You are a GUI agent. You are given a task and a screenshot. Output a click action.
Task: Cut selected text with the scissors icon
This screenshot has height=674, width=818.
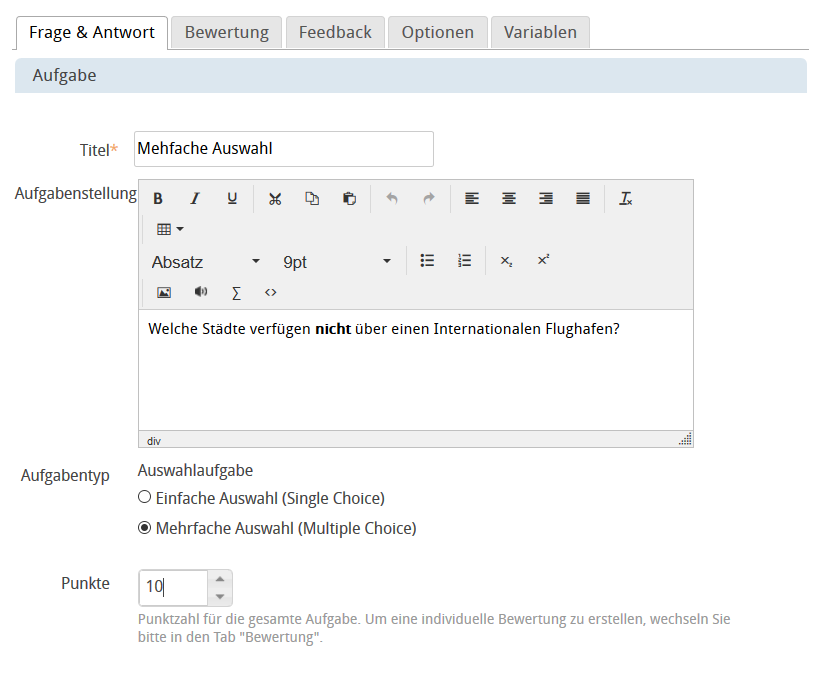click(x=275, y=199)
